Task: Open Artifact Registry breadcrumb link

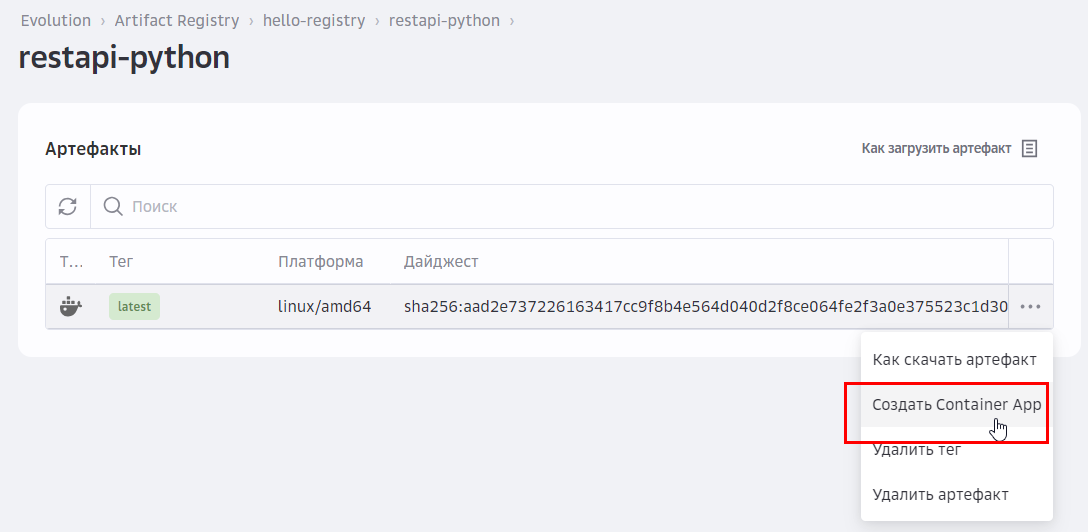Action: (177, 20)
